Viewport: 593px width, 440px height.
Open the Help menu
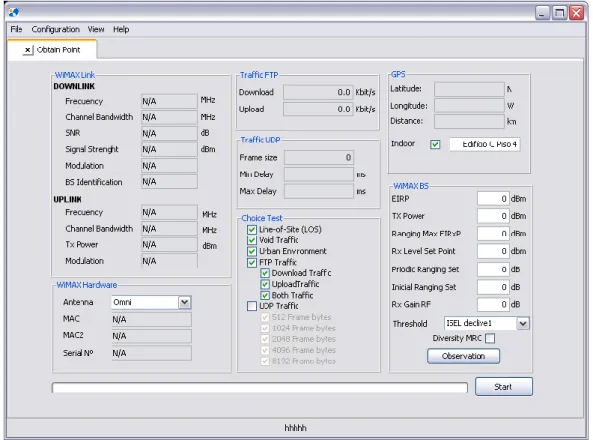click(121, 30)
